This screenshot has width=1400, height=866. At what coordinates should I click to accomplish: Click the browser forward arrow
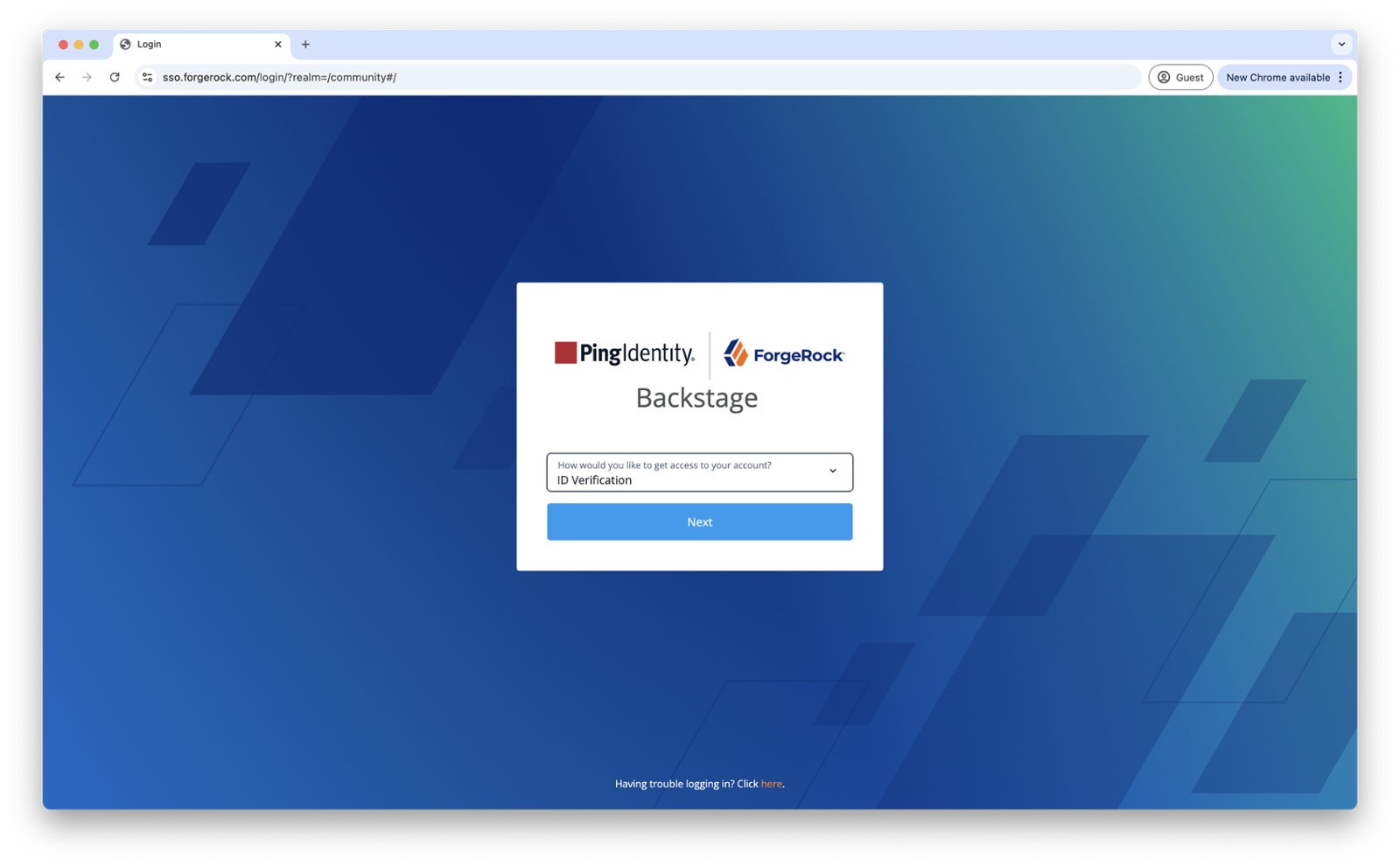(x=87, y=77)
